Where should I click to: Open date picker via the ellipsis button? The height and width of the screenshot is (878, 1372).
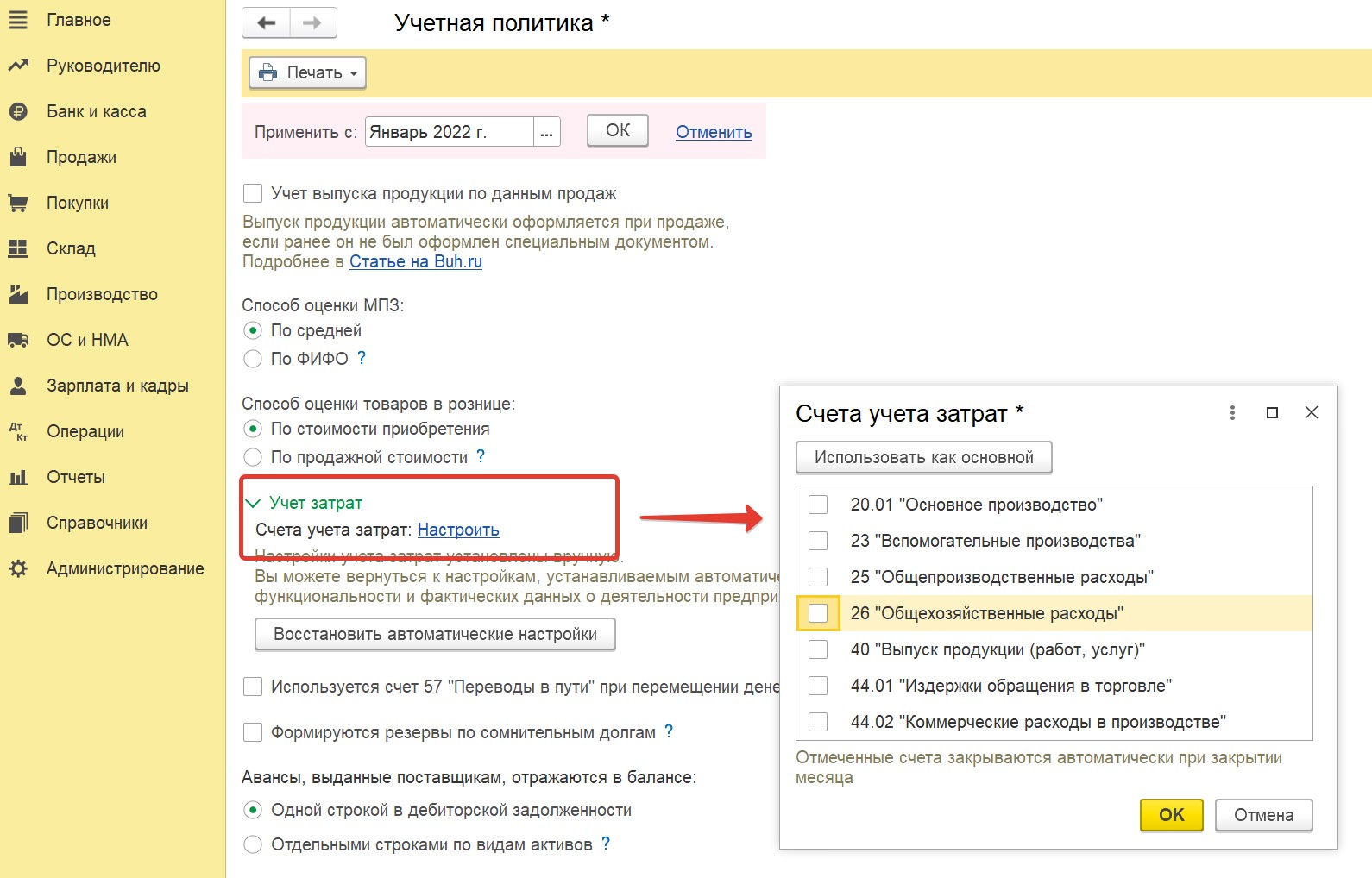tap(547, 132)
